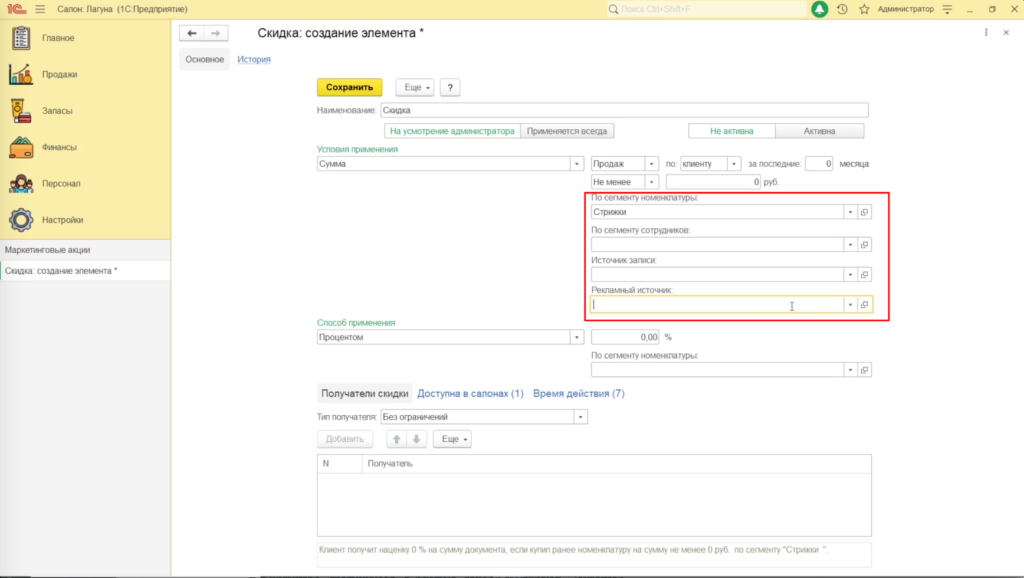Open favorites star icon

pos(864,9)
